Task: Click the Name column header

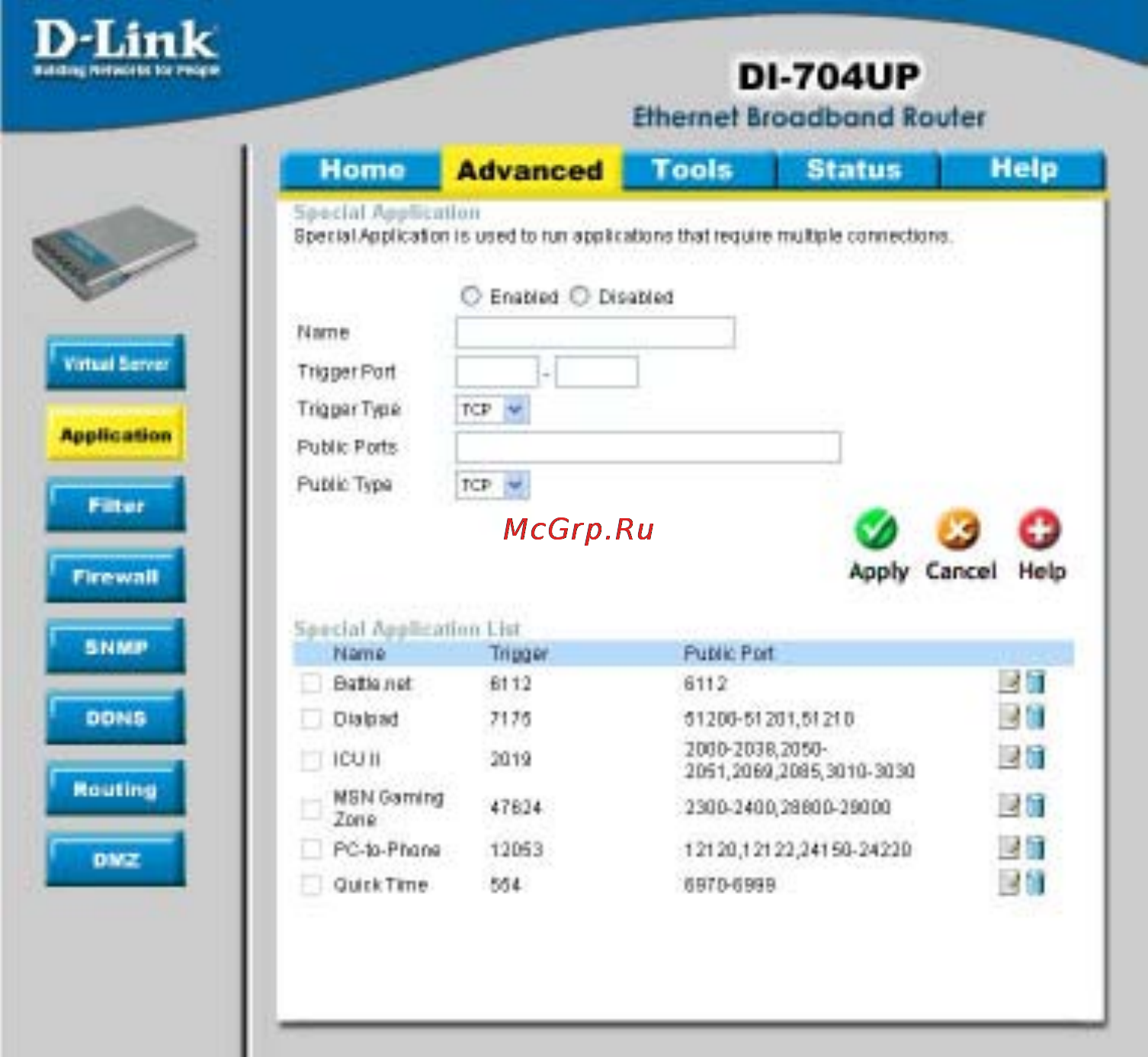Action: (x=359, y=654)
